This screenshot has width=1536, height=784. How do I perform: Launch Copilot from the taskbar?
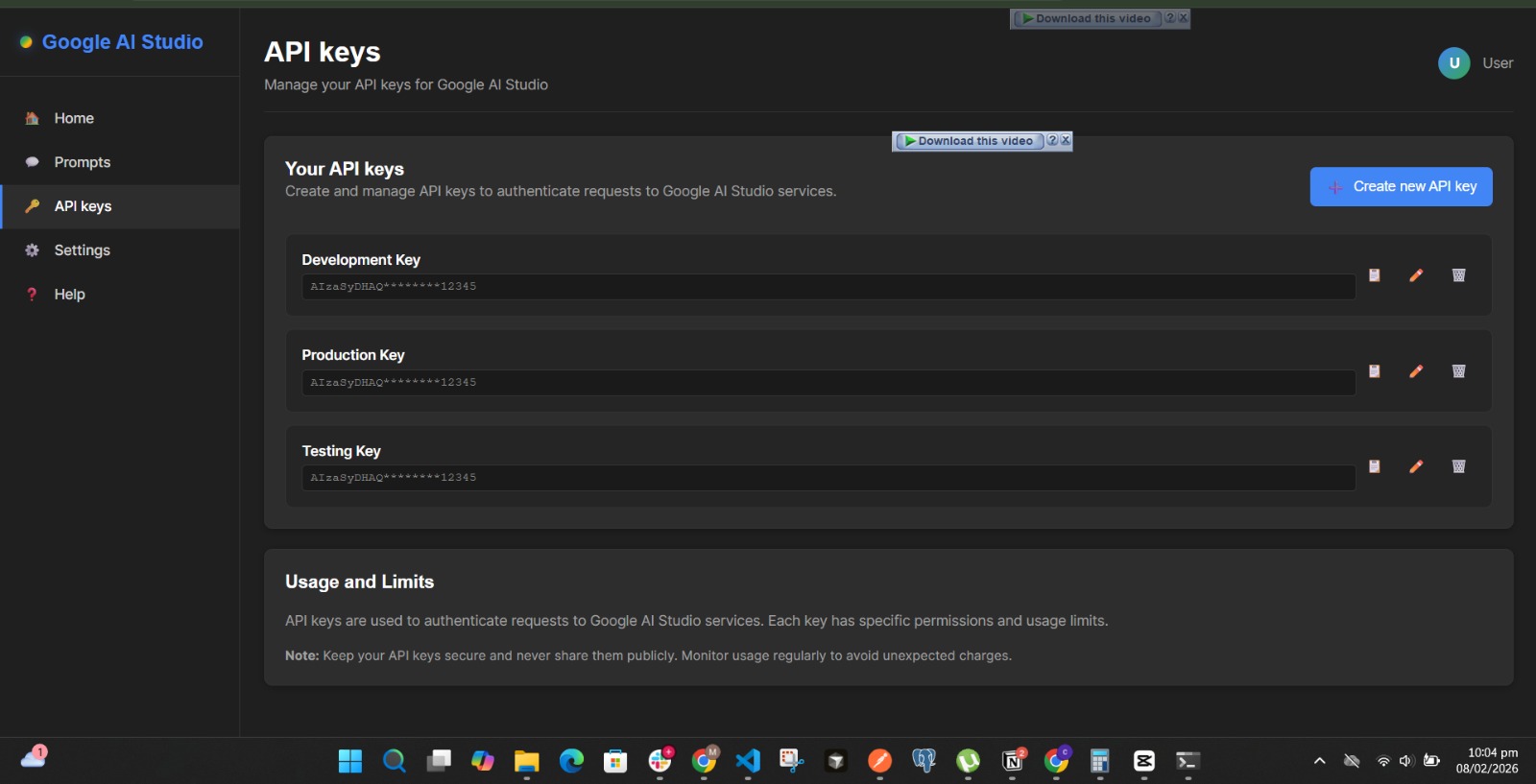(x=483, y=761)
